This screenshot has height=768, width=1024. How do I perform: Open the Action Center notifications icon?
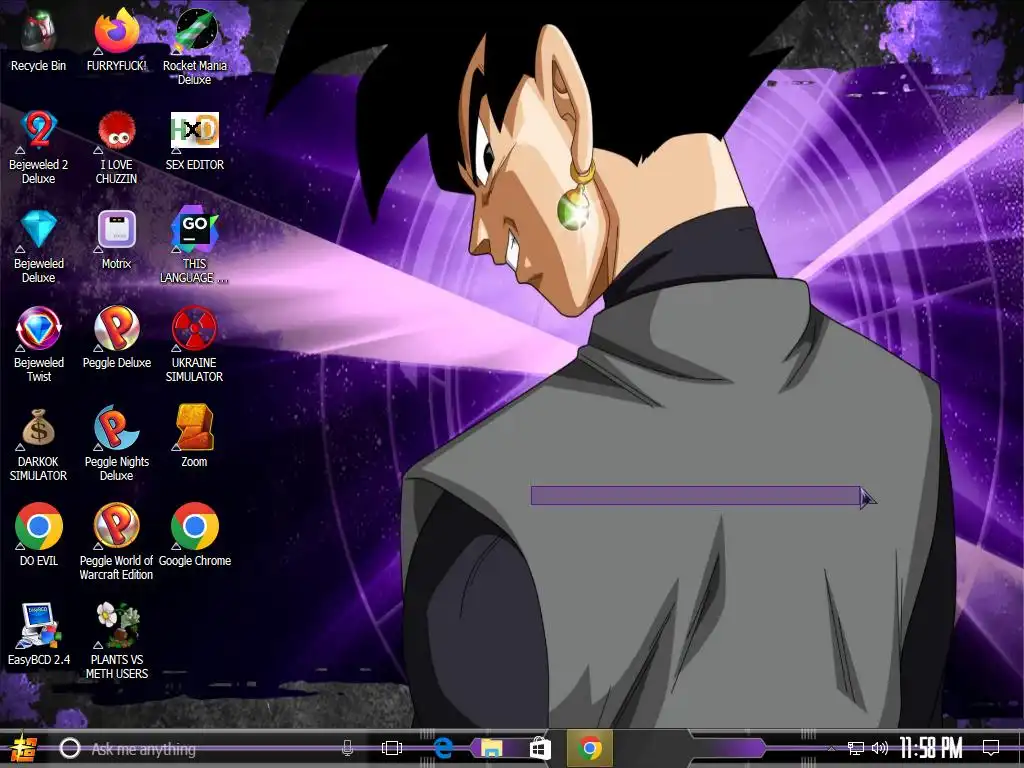tap(991, 748)
